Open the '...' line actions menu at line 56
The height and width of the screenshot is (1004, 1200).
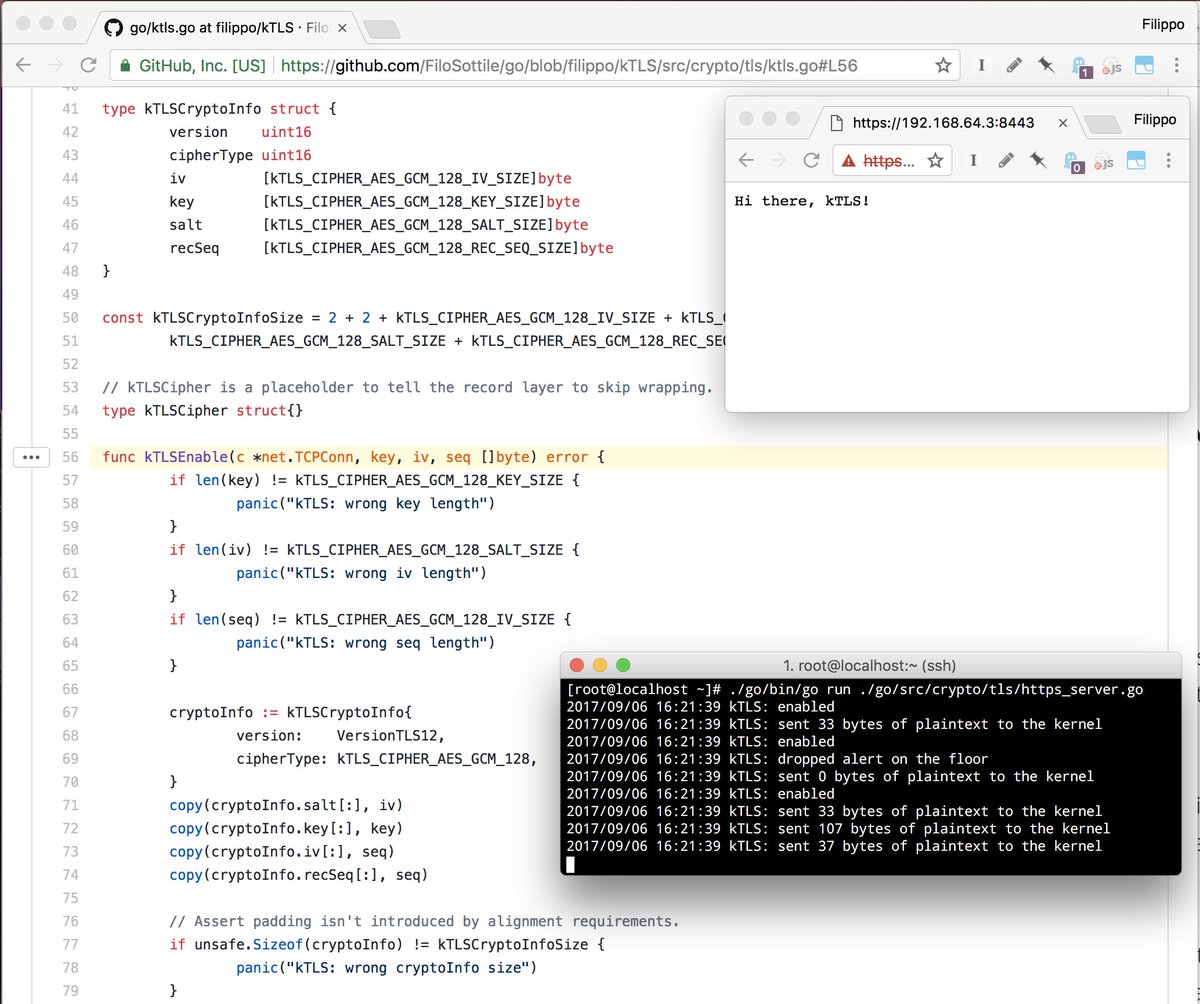[31, 457]
